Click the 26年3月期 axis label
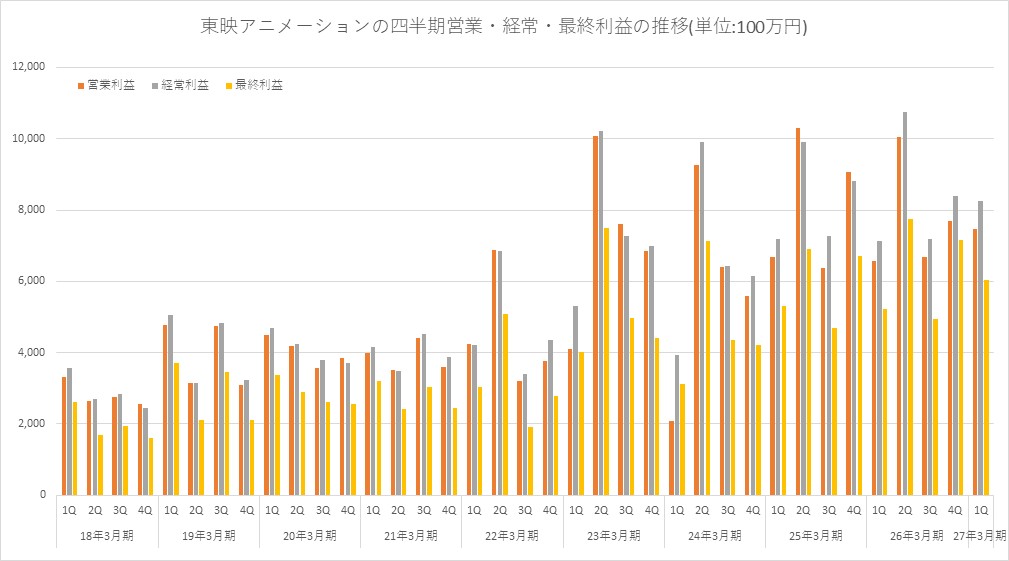The image size is (1009, 561). (x=916, y=535)
